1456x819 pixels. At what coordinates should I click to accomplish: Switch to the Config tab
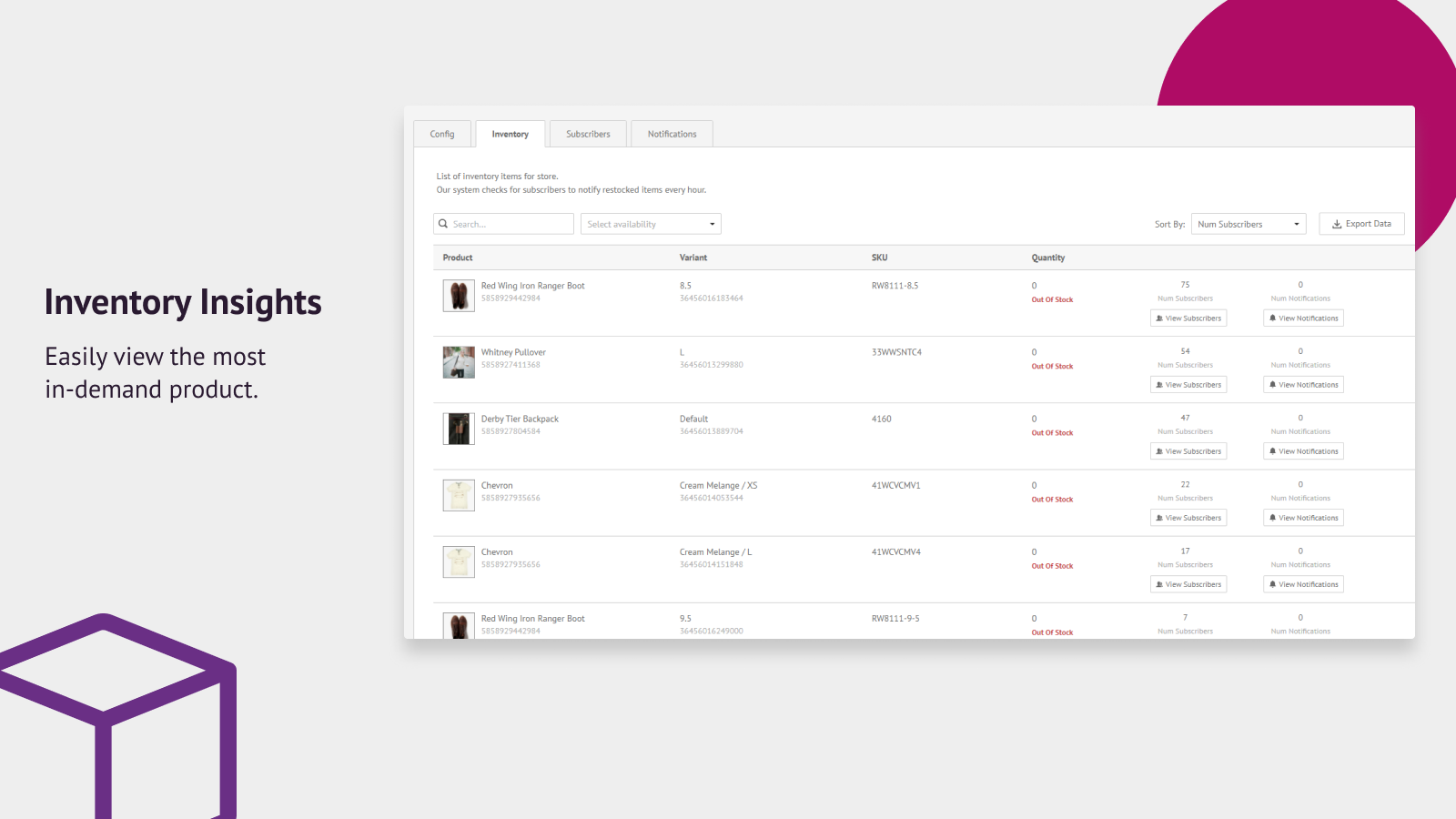click(x=442, y=133)
